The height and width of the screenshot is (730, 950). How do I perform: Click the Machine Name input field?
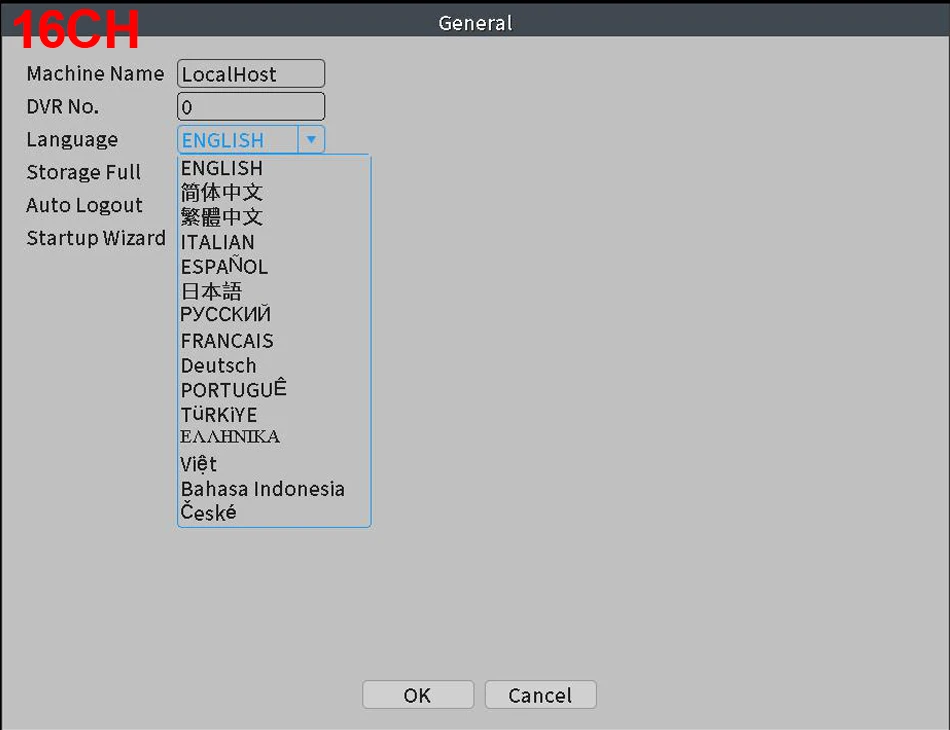point(251,74)
